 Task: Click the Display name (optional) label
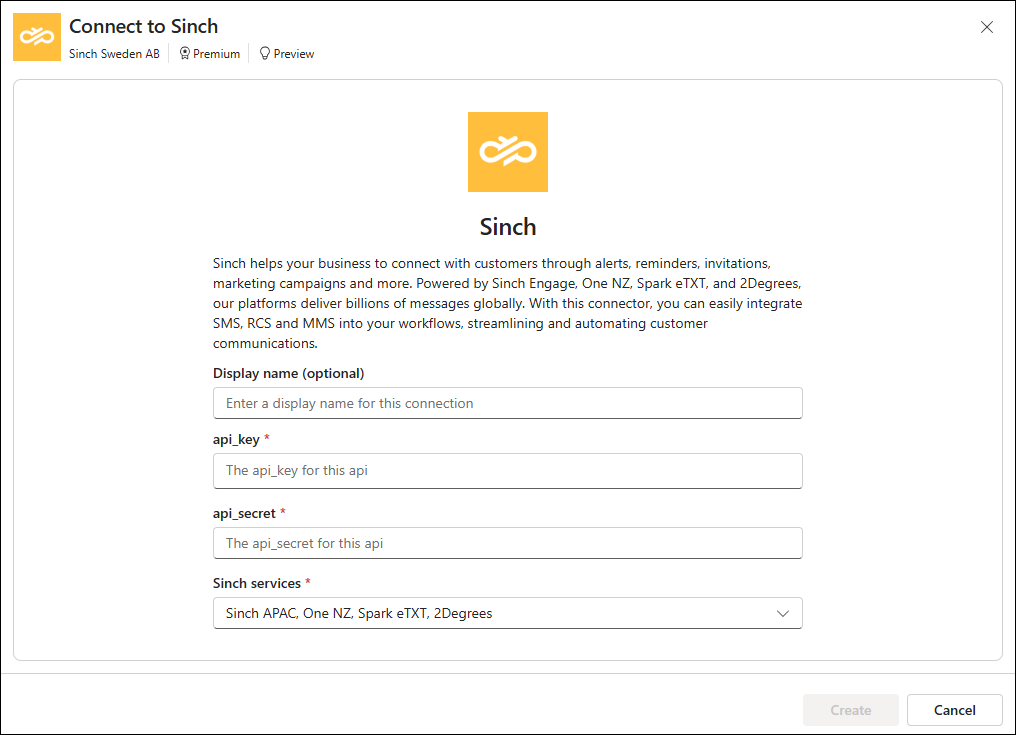288,373
